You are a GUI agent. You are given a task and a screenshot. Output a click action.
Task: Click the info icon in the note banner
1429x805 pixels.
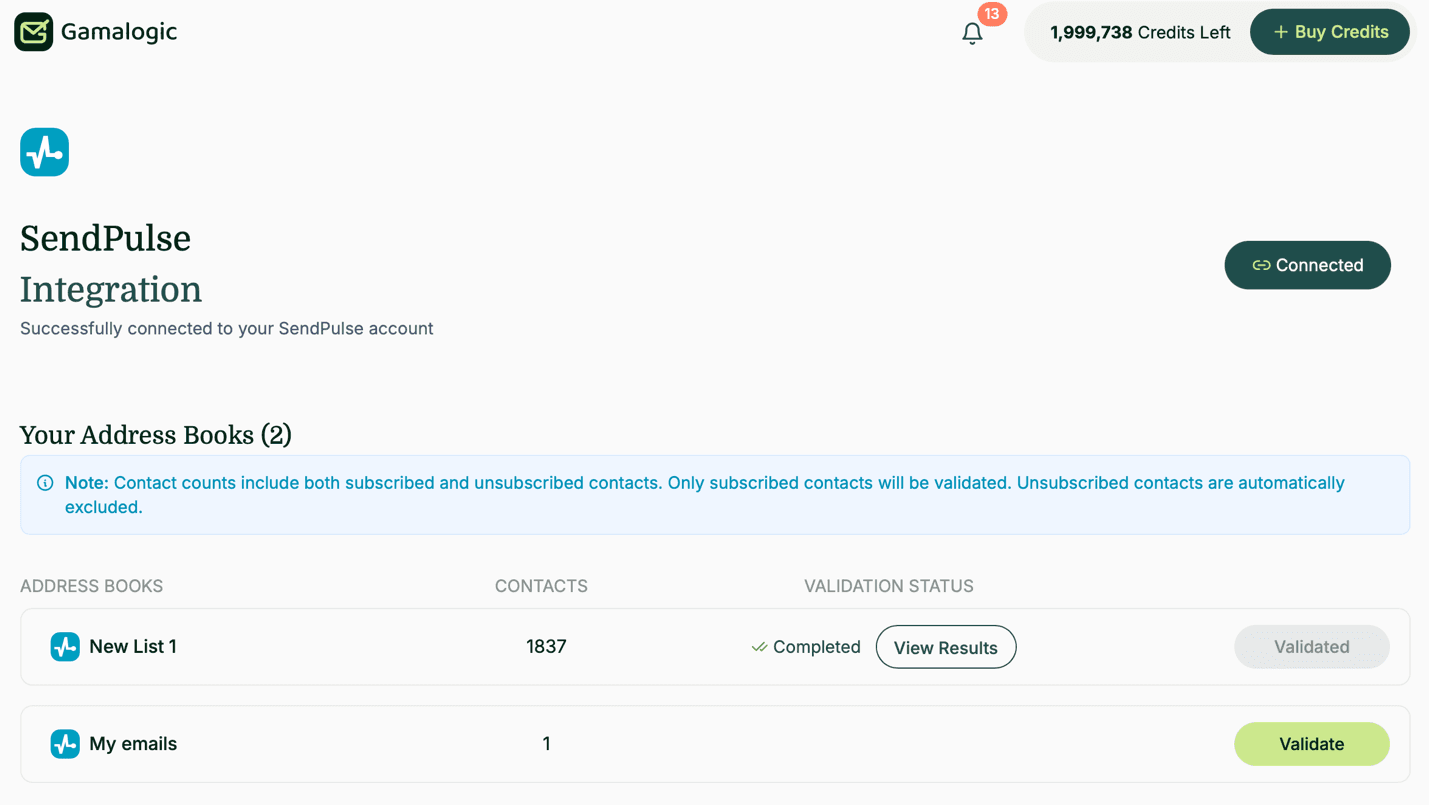(45, 482)
